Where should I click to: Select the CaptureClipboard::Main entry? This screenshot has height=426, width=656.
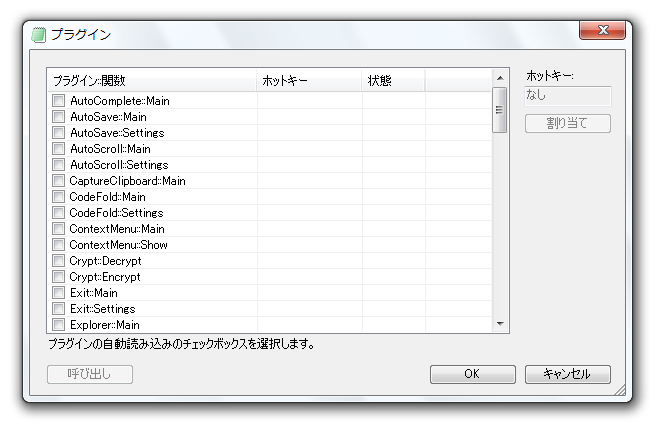(127, 181)
